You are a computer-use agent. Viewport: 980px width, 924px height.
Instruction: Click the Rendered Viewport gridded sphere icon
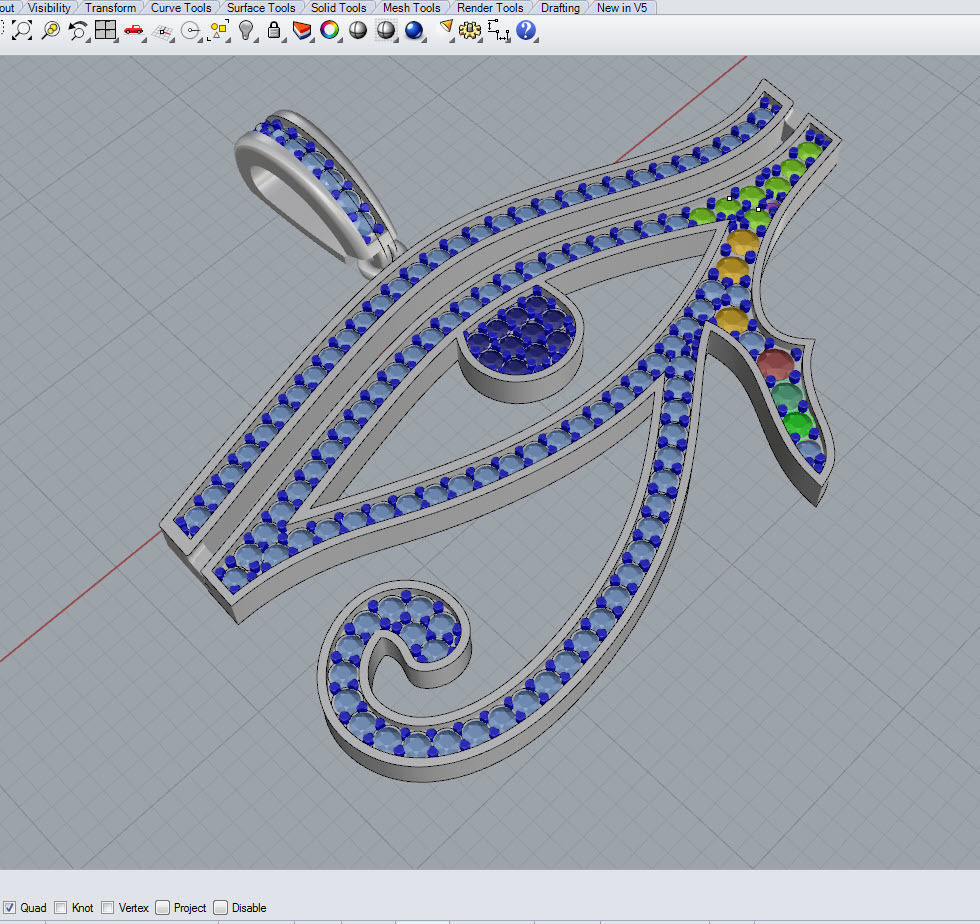click(386, 29)
